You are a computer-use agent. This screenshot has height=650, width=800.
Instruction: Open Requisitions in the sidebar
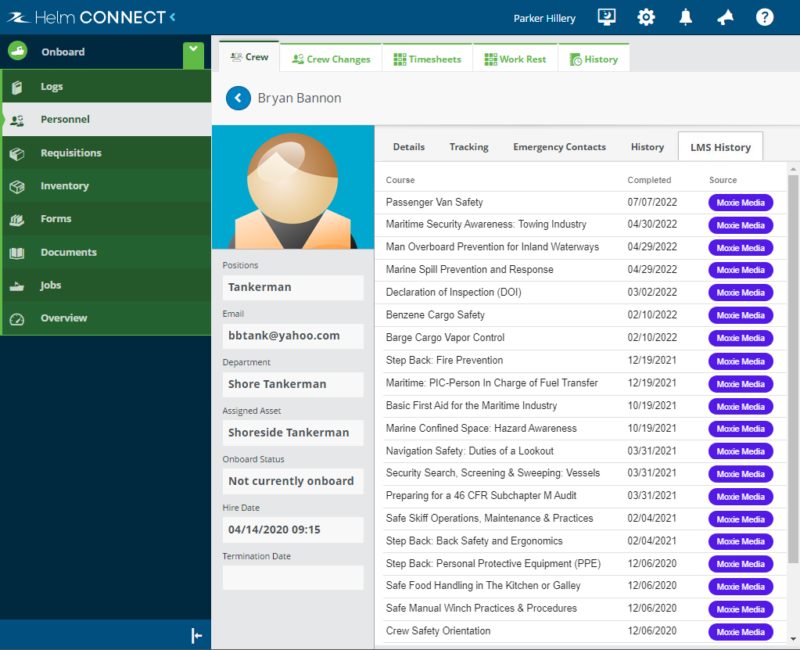coord(70,153)
